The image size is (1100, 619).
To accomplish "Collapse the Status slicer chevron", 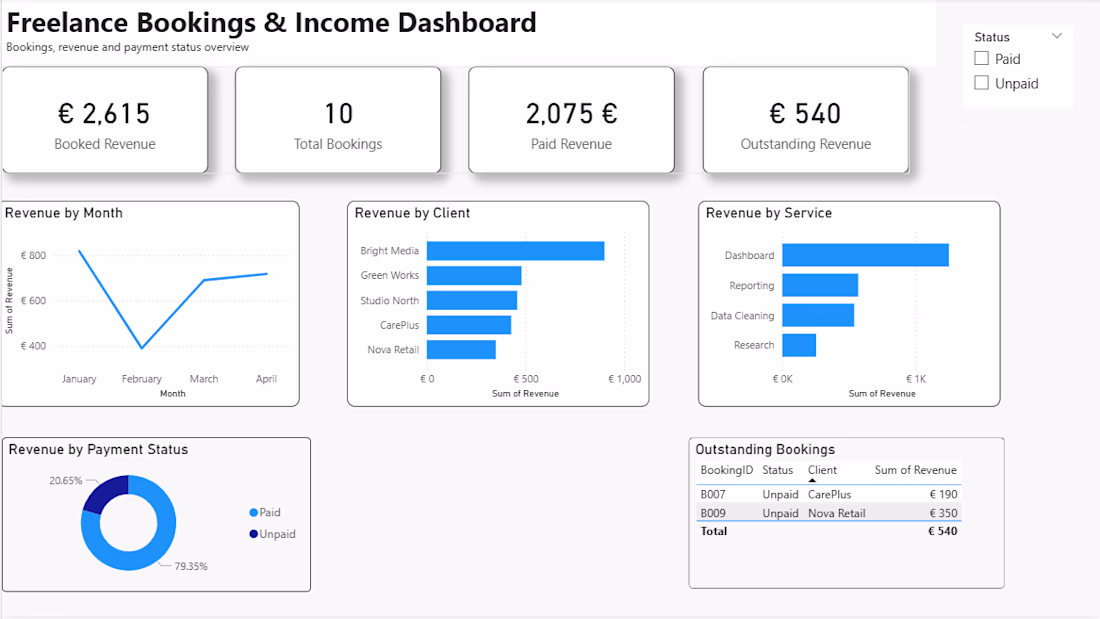I will pos(1057,36).
